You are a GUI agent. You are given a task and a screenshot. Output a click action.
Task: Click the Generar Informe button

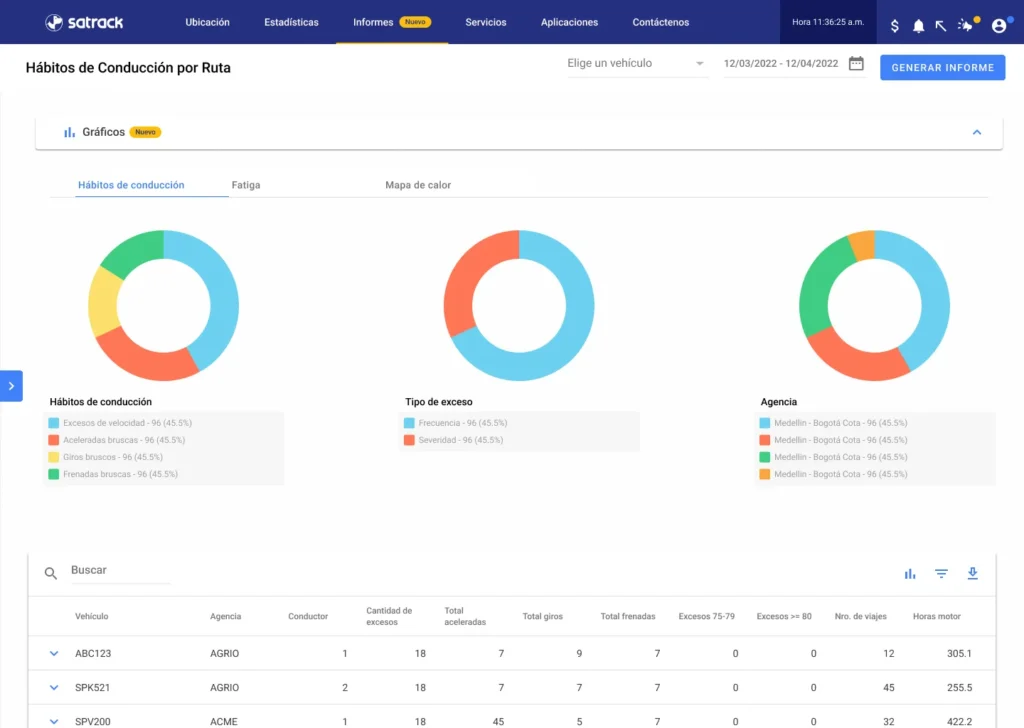point(942,67)
